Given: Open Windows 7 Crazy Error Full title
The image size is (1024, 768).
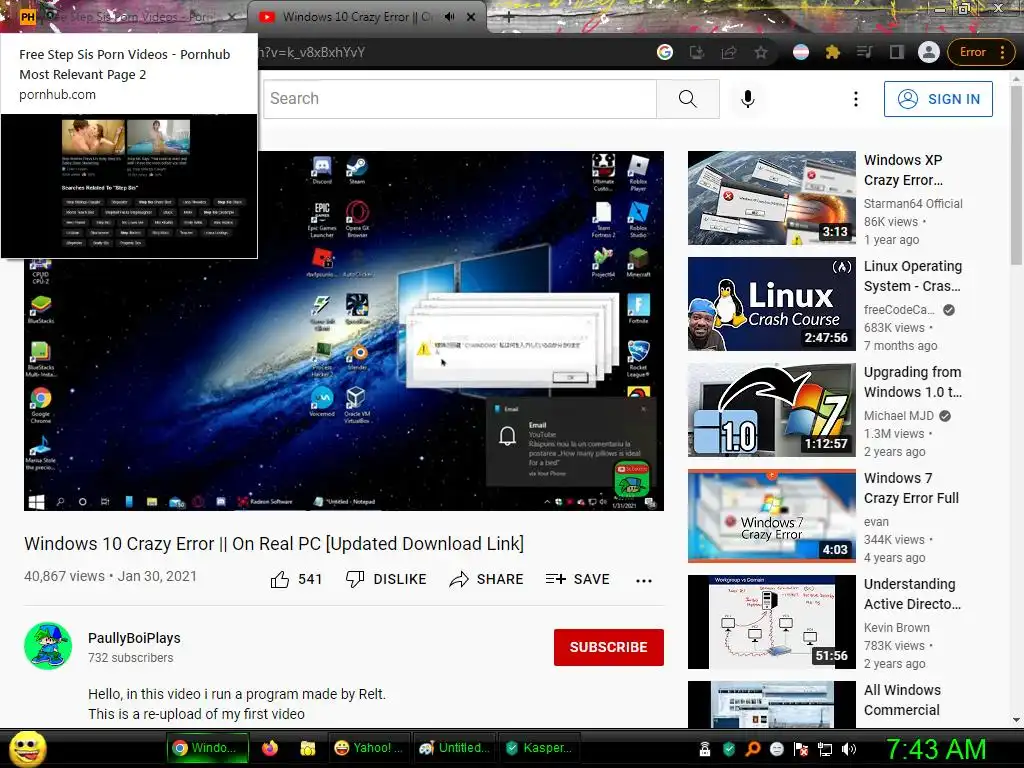Looking at the screenshot, I should click(912, 488).
